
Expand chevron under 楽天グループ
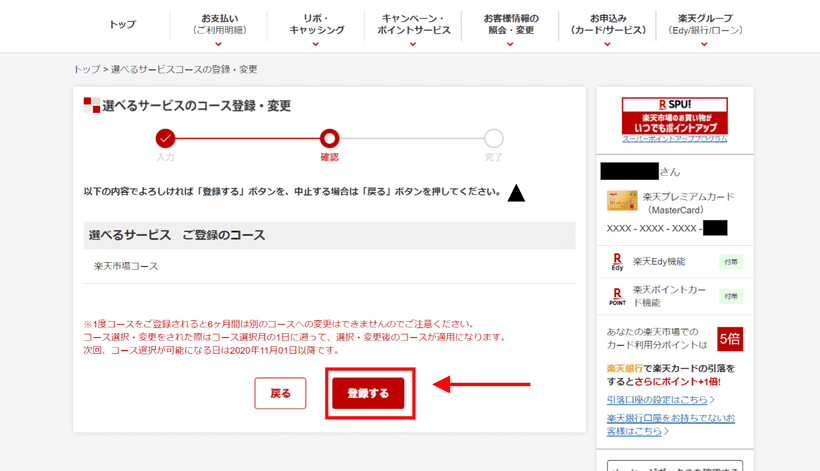[704, 44]
